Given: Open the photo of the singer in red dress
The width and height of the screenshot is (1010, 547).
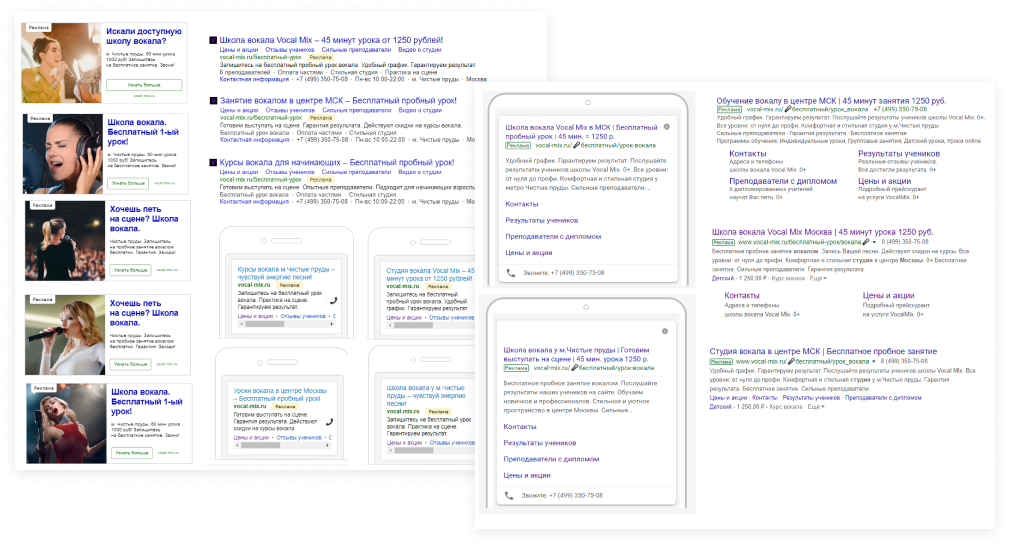Looking at the screenshot, I should pyautogui.click(x=66, y=424).
